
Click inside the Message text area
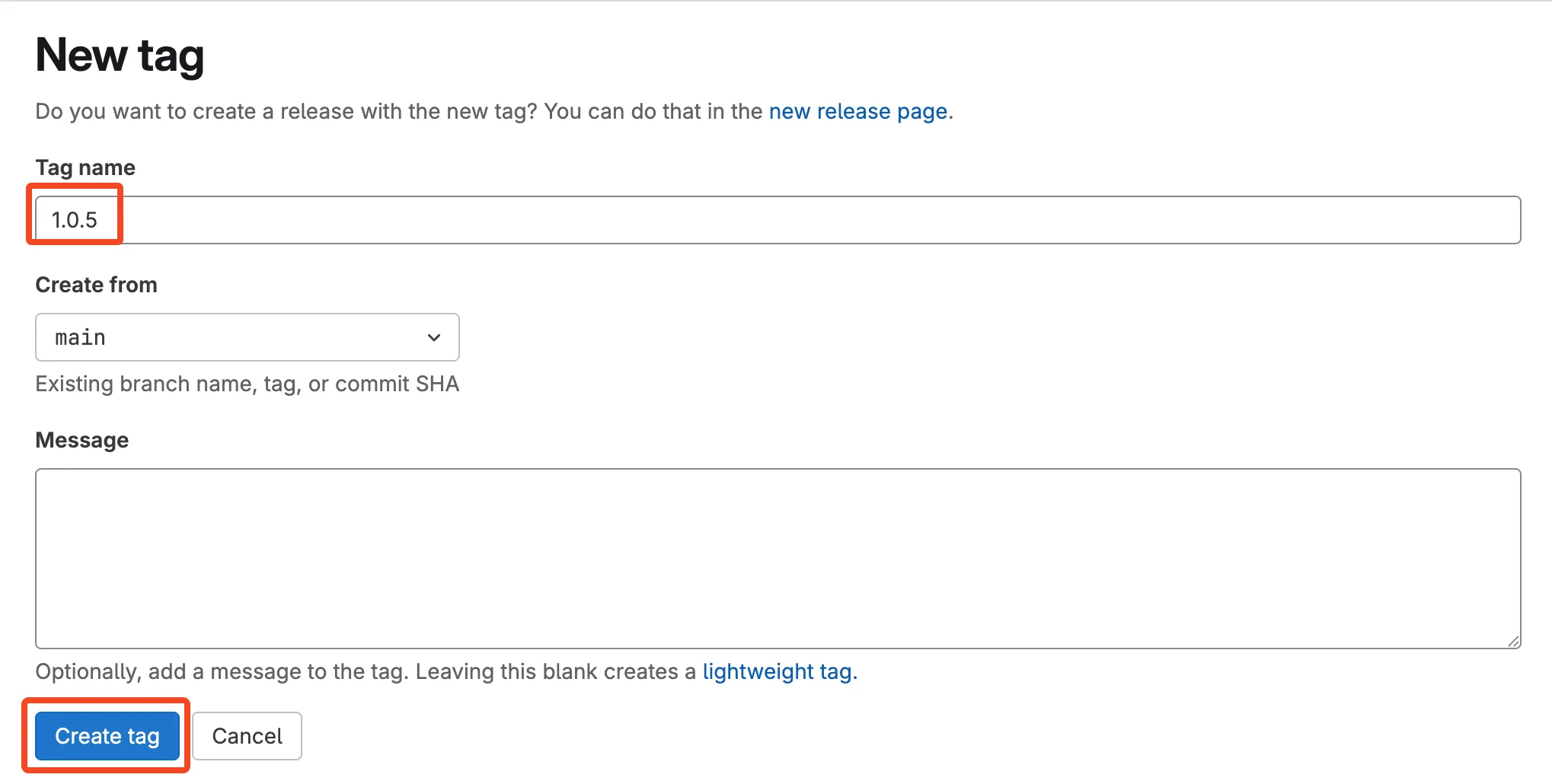coord(777,558)
